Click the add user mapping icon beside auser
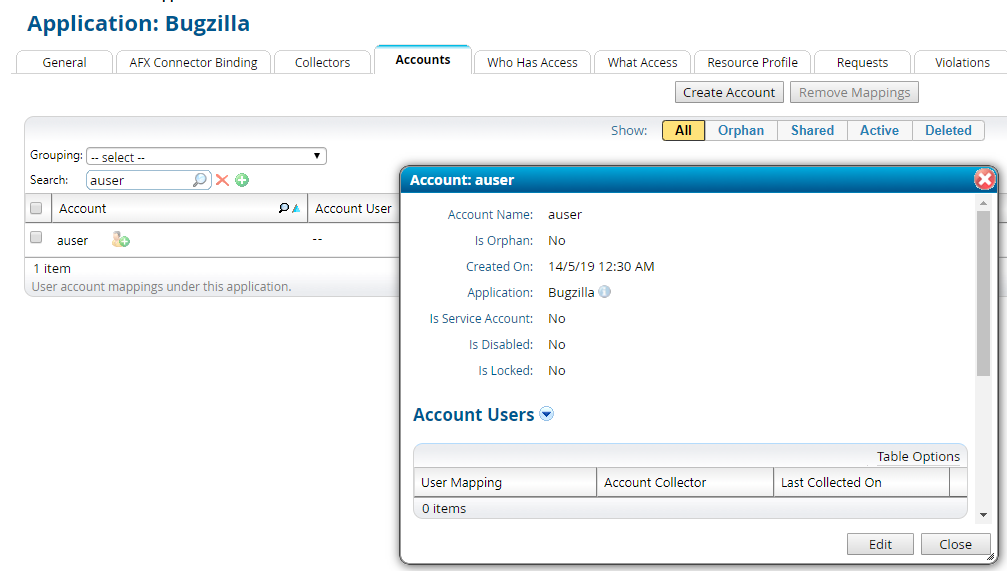 click(x=121, y=240)
